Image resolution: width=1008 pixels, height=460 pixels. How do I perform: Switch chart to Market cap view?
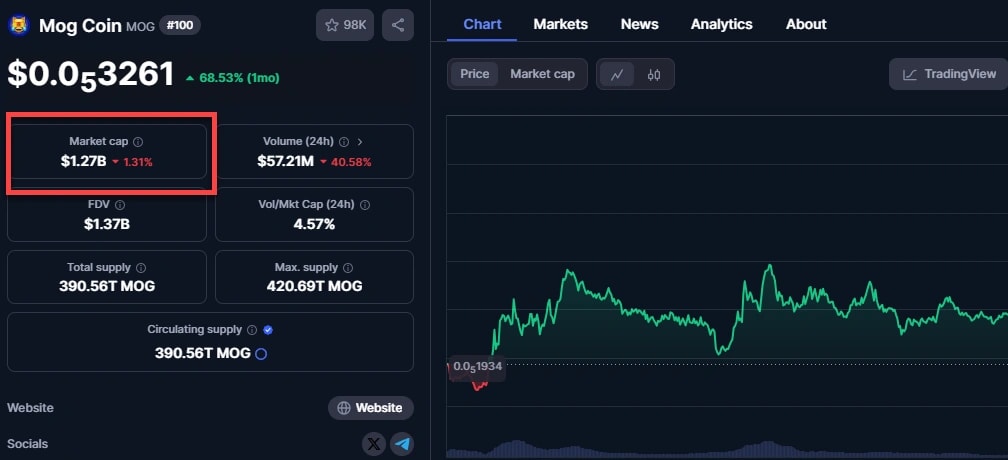pyautogui.click(x=542, y=74)
